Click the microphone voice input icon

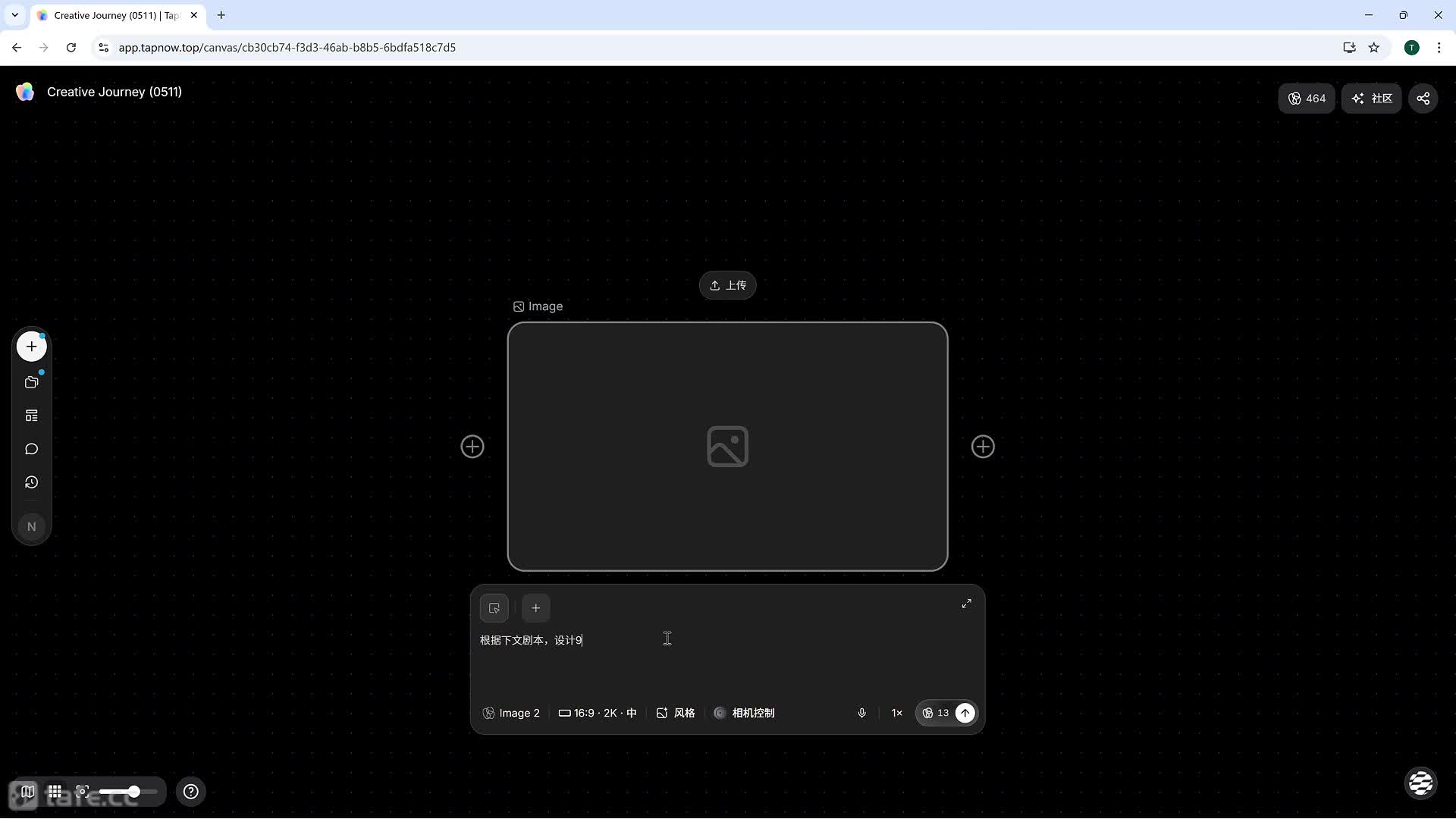coord(861,713)
